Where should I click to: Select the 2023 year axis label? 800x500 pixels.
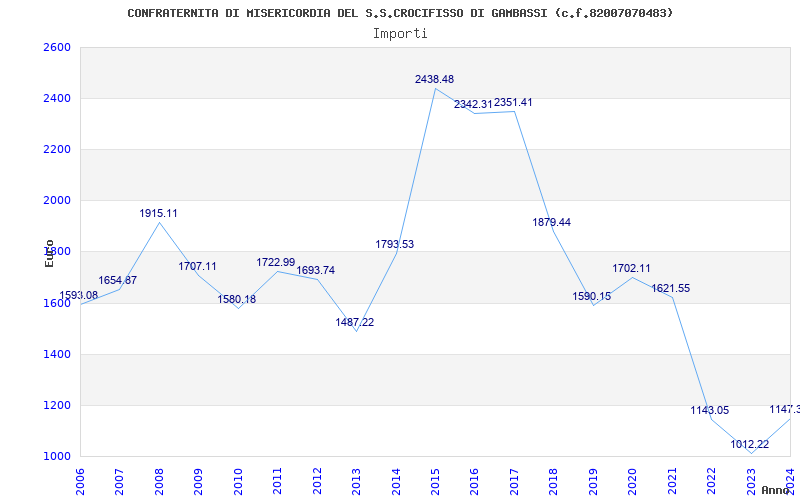751,481
